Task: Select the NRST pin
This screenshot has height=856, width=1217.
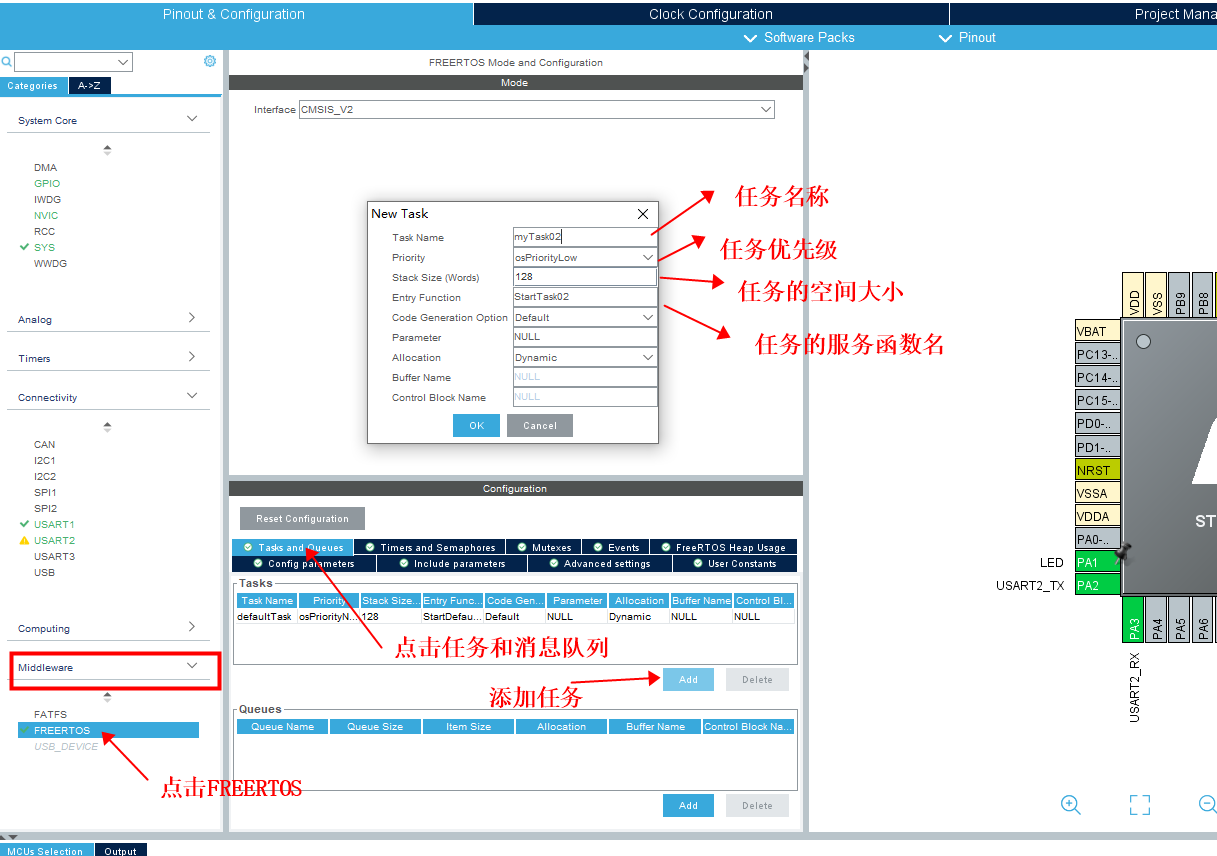Action: click(x=1098, y=470)
